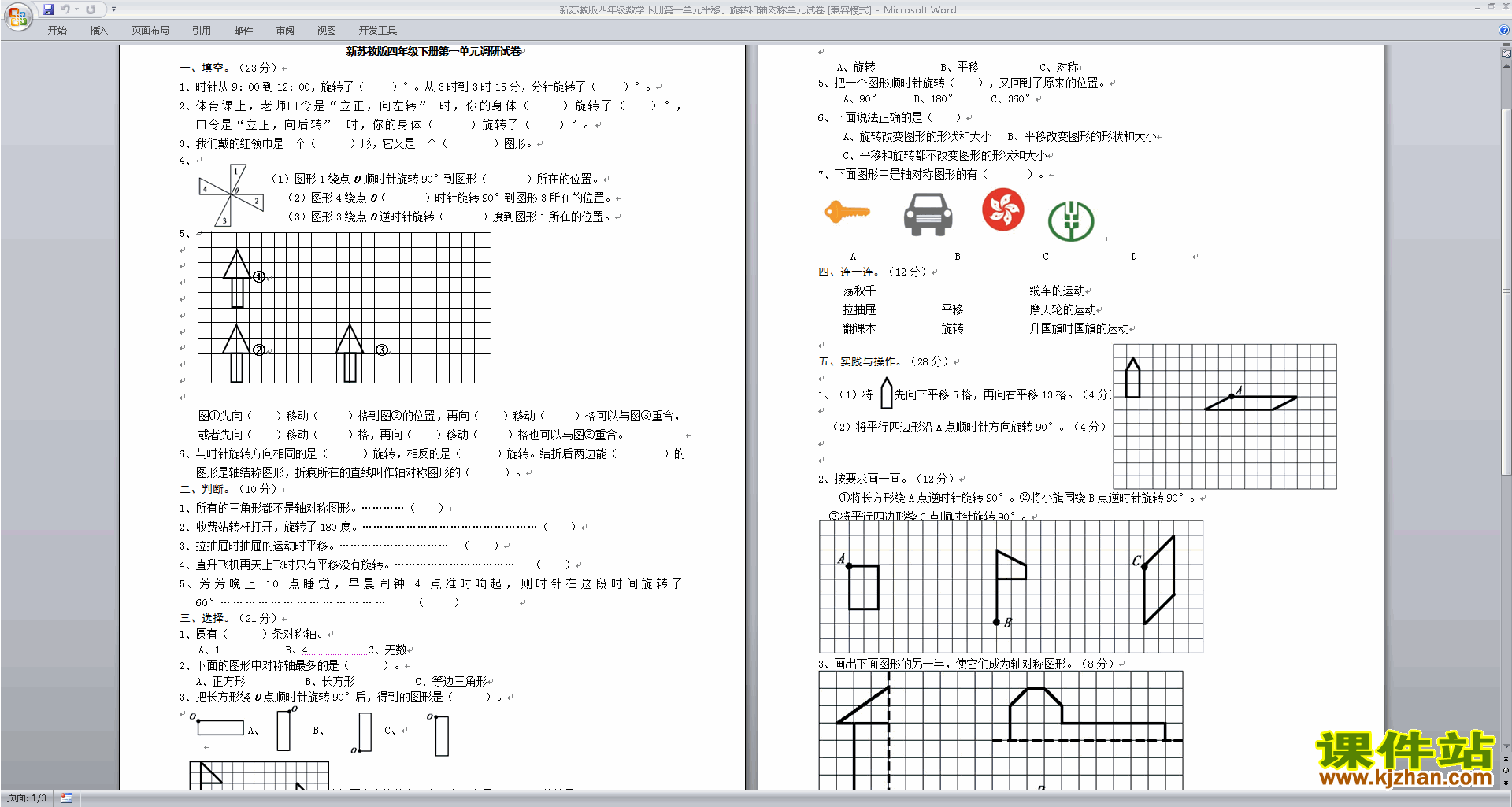Click the symmetry drawing grid in question 3
Screen dimensions: 1512x807
click(x=1000, y=730)
